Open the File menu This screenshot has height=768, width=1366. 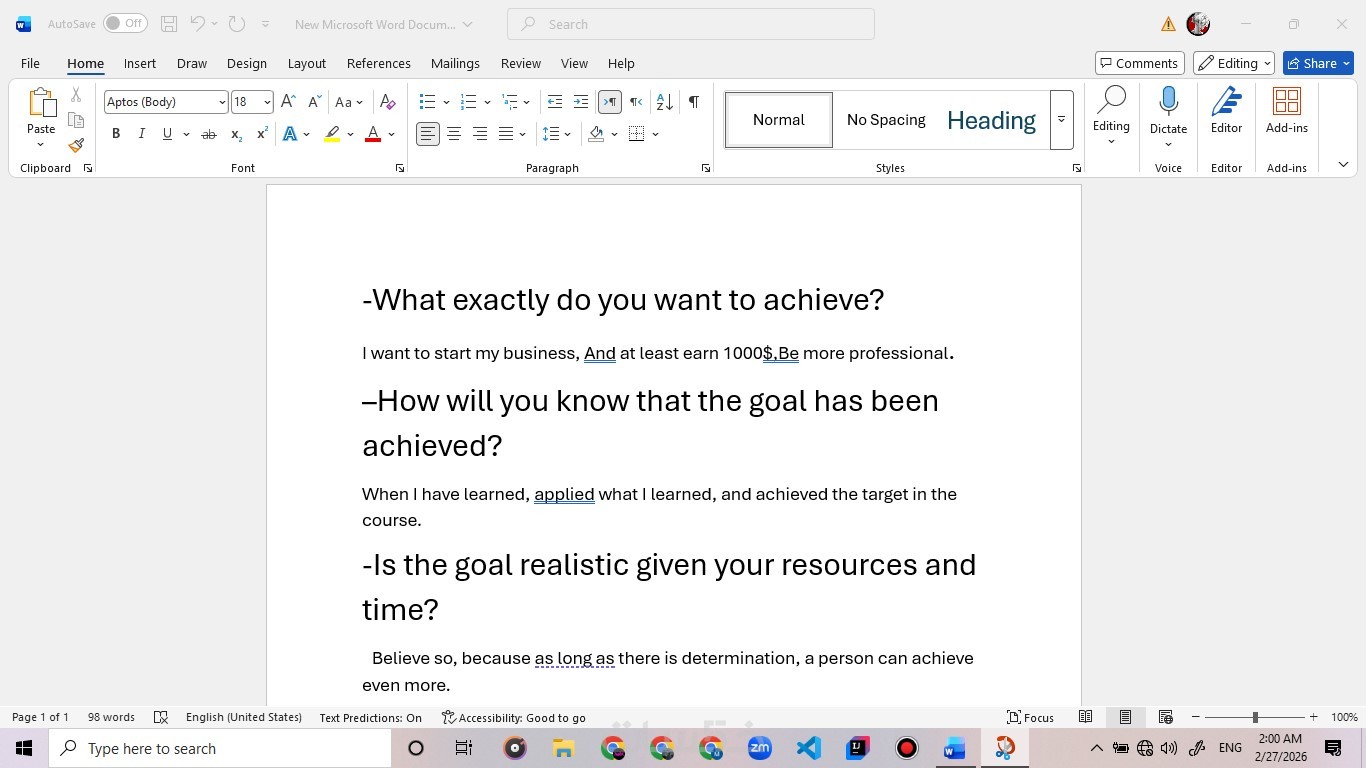tap(30, 63)
